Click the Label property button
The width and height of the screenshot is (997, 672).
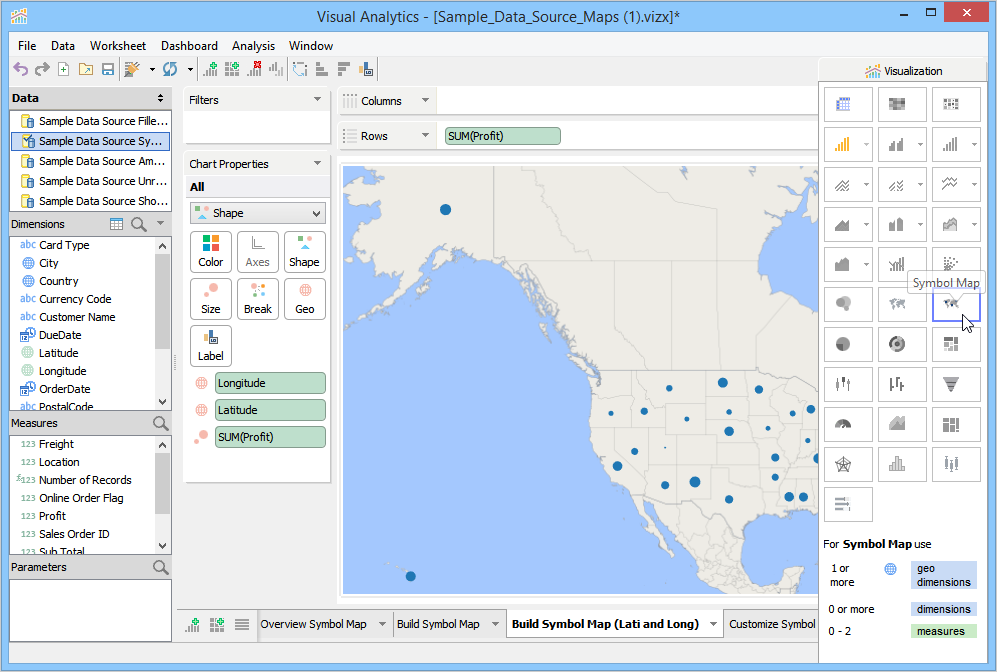click(x=211, y=345)
